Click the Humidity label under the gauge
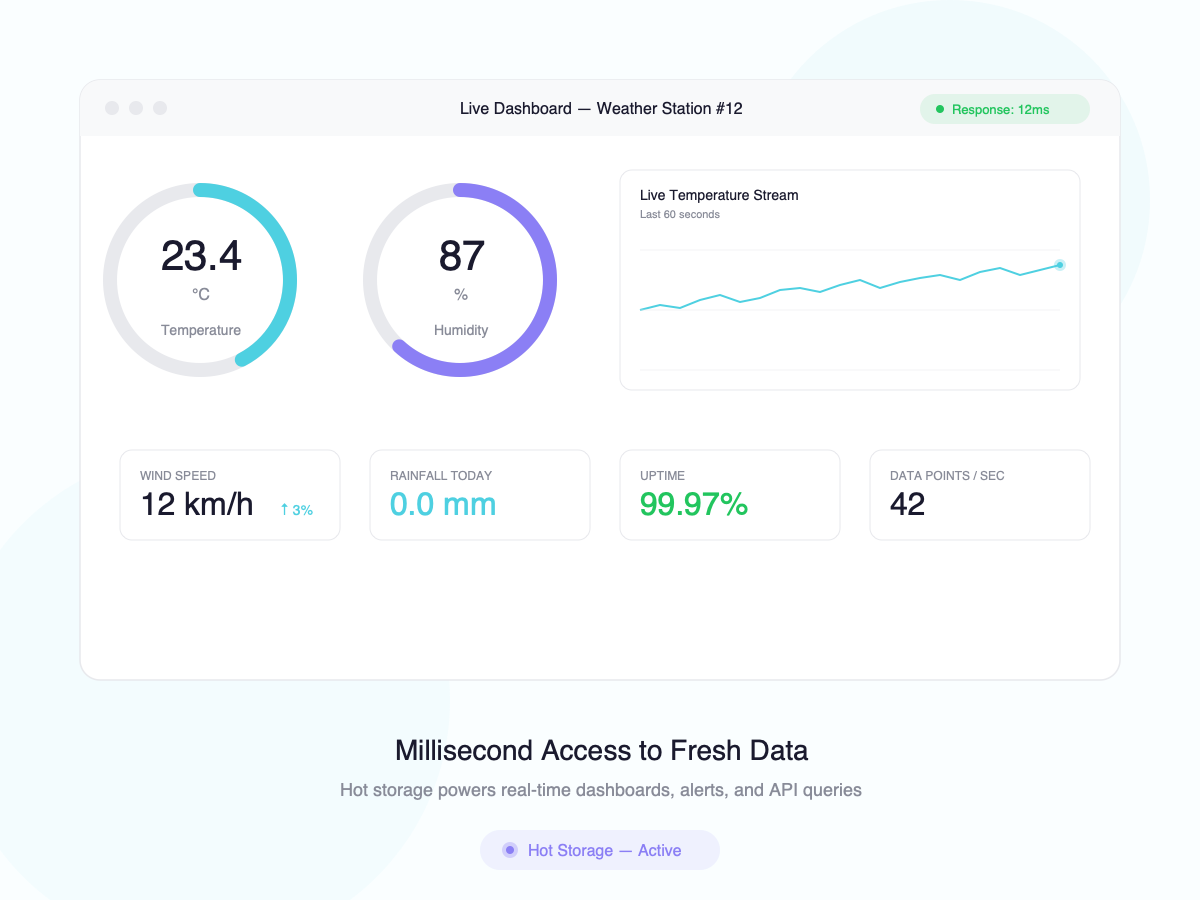 point(461,330)
